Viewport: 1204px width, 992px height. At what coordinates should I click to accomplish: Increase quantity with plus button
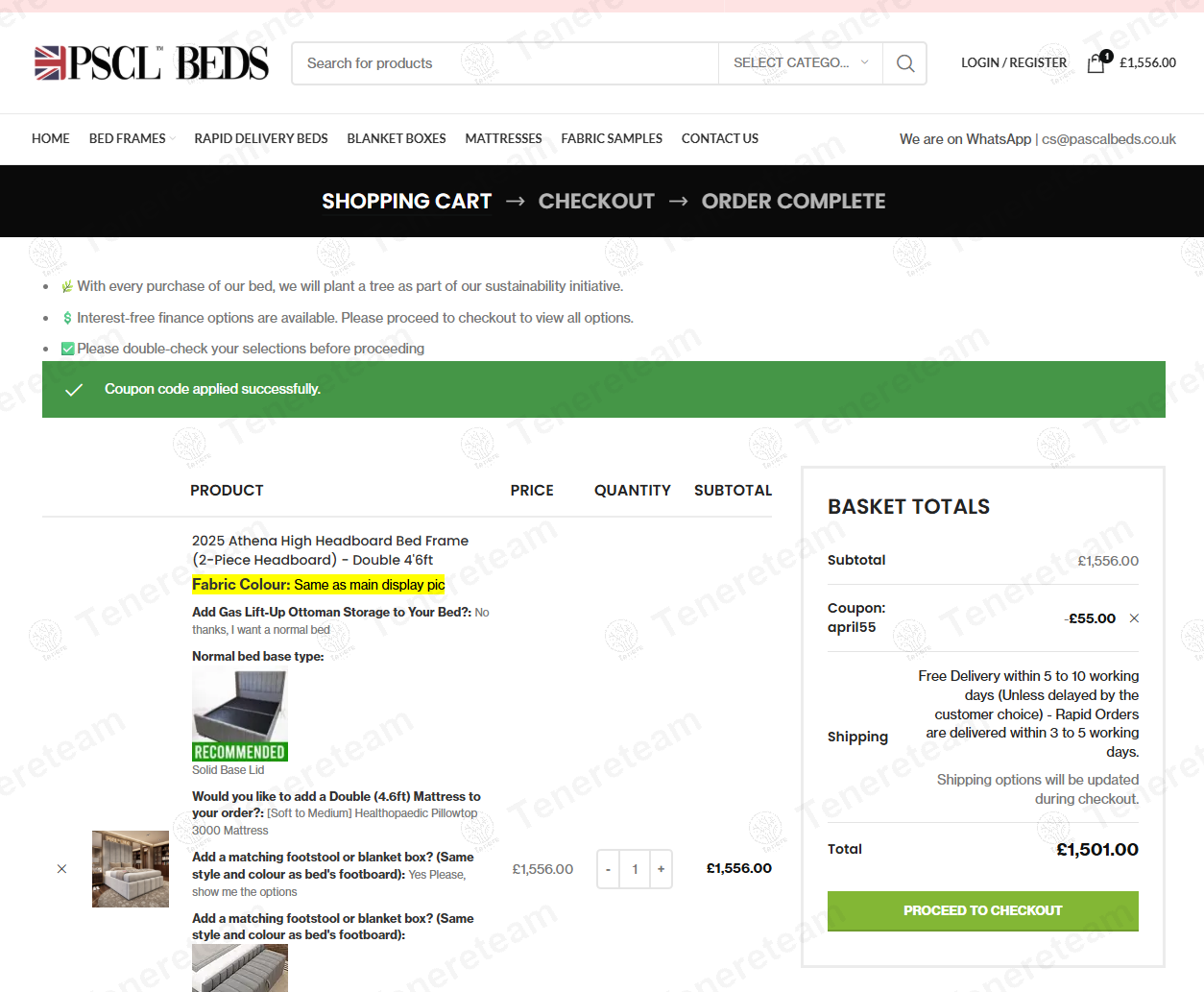[661, 869]
